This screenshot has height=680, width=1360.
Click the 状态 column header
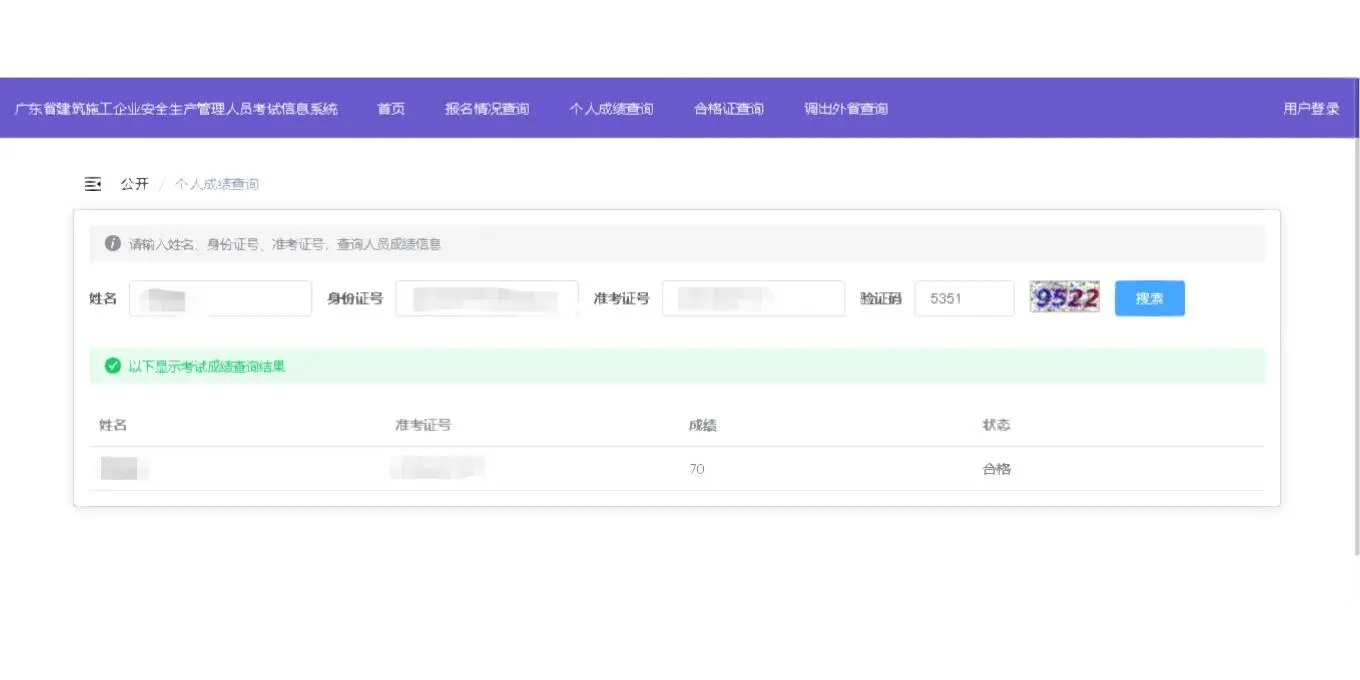(997, 425)
